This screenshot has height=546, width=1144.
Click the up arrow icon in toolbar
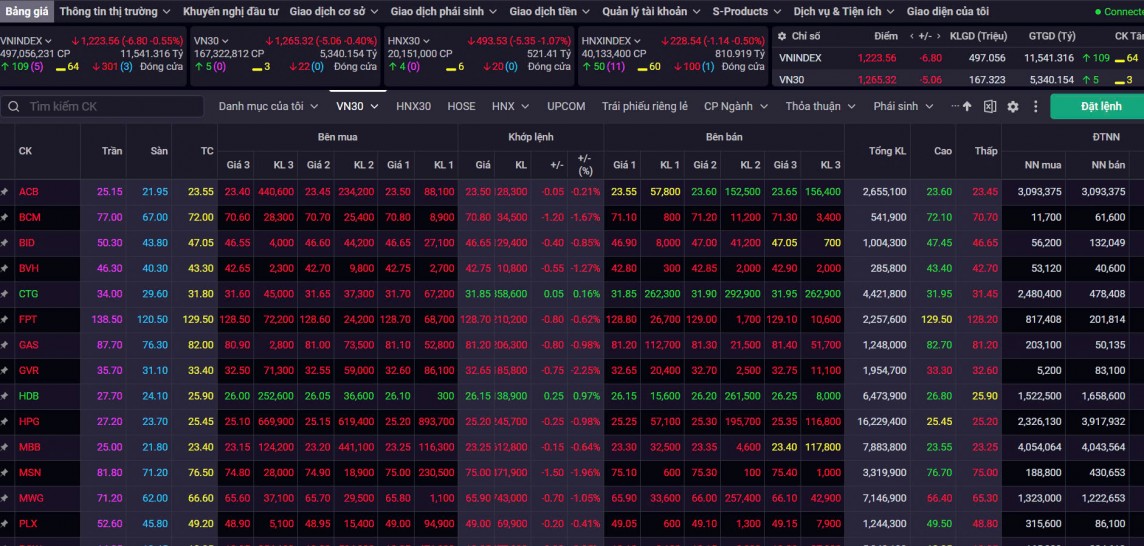(x=967, y=106)
